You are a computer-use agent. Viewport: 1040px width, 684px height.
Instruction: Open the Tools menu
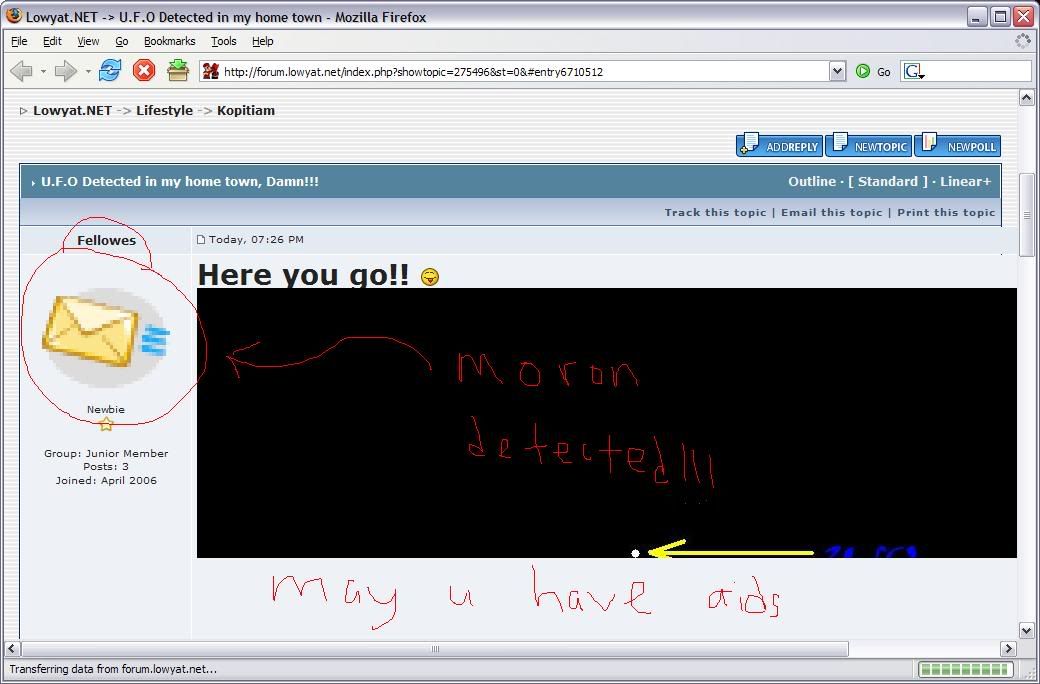[x=223, y=41]
